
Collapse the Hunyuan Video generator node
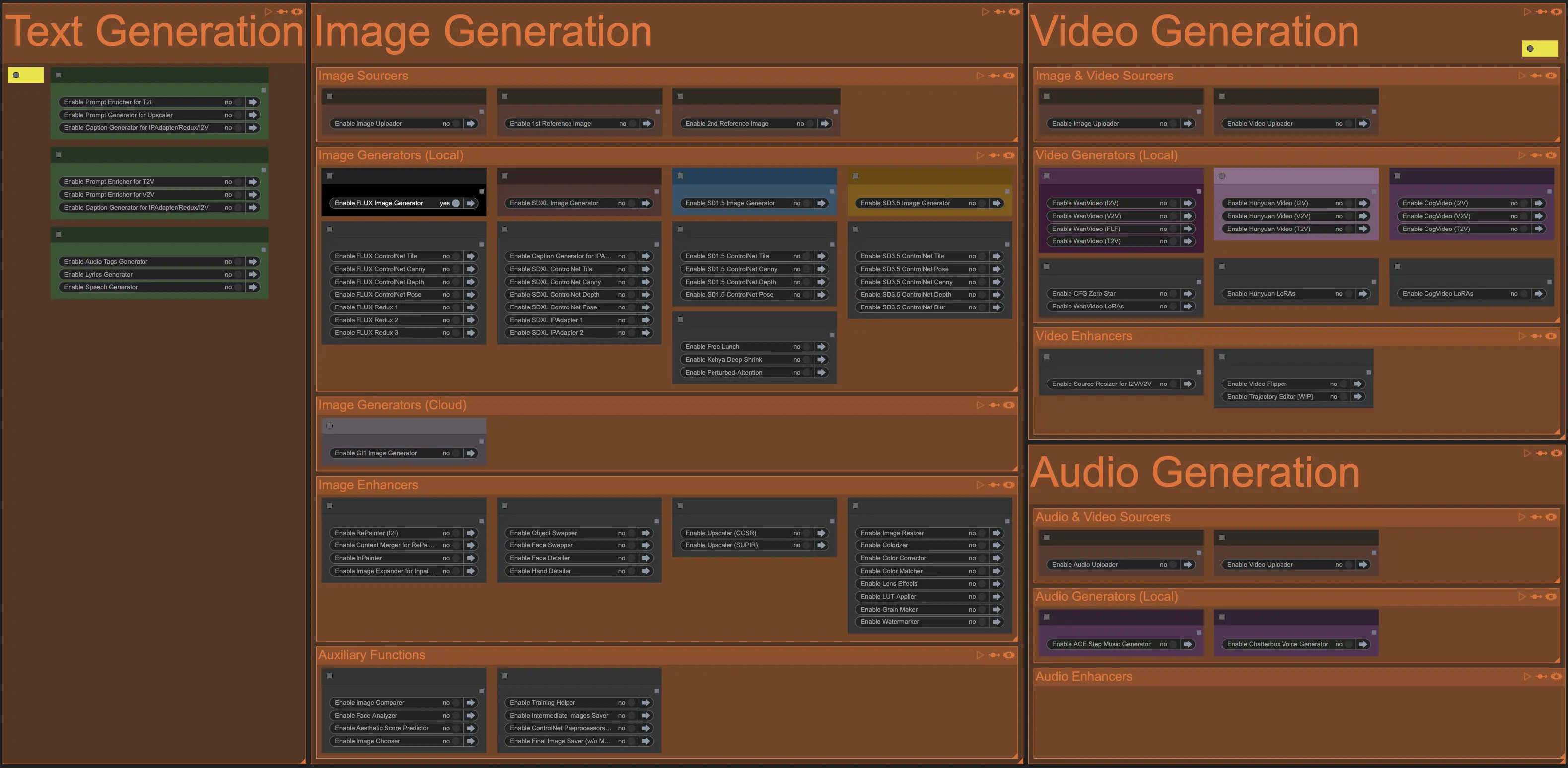pyautogui.click(x=1221, y=176)
